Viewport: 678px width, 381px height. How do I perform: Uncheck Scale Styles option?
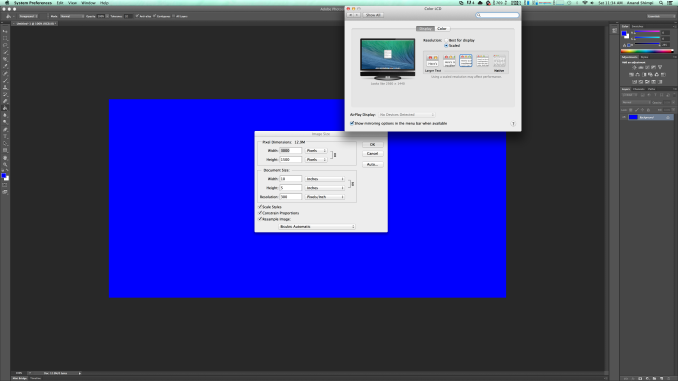click(260, 207)
